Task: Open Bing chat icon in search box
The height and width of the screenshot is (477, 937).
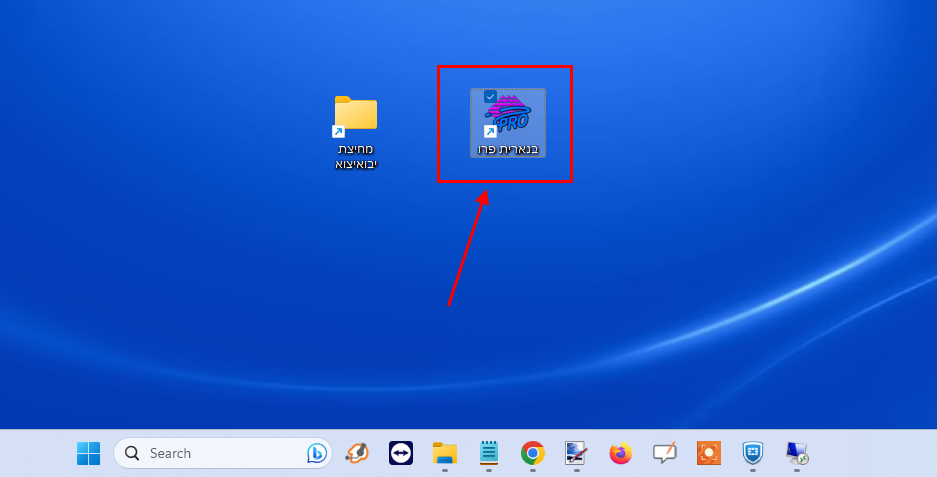Action: (x=316, y=453)
